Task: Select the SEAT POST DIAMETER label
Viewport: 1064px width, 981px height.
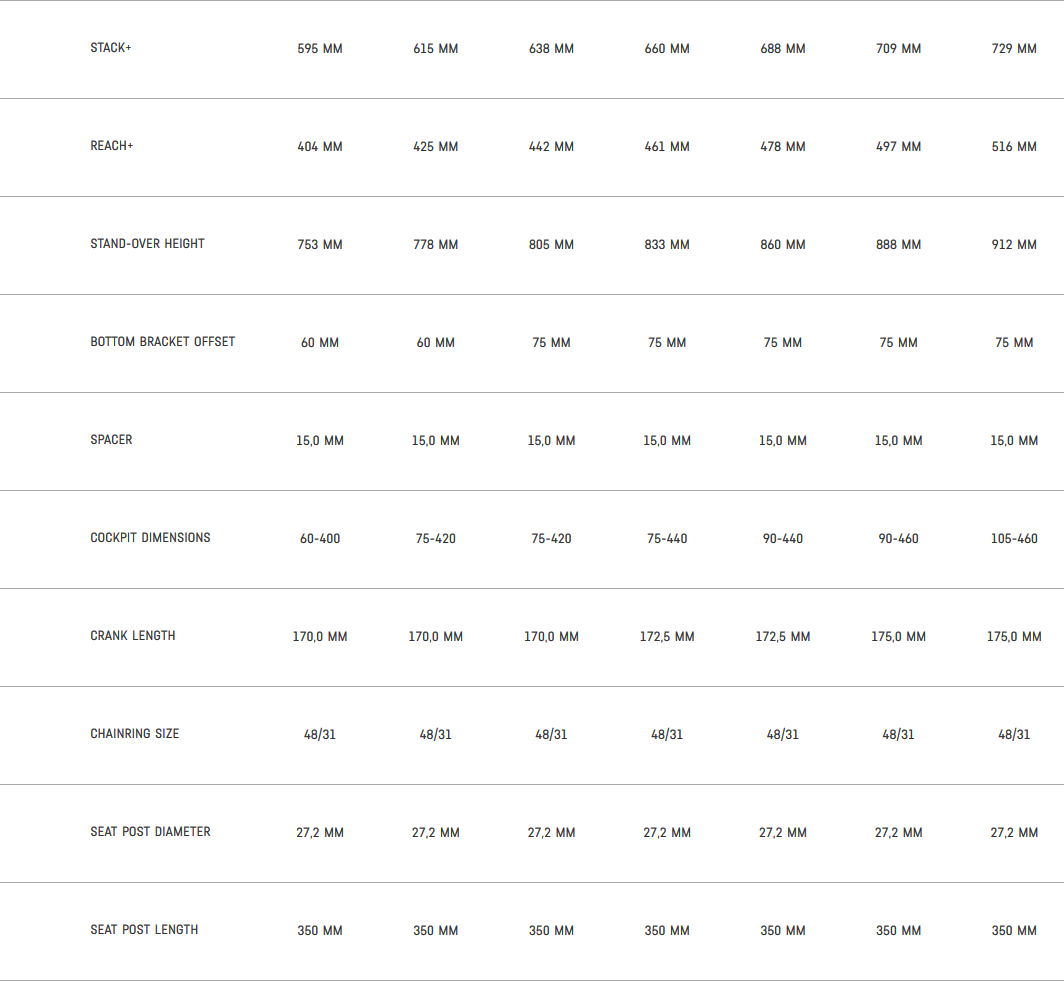Action: 150,832
